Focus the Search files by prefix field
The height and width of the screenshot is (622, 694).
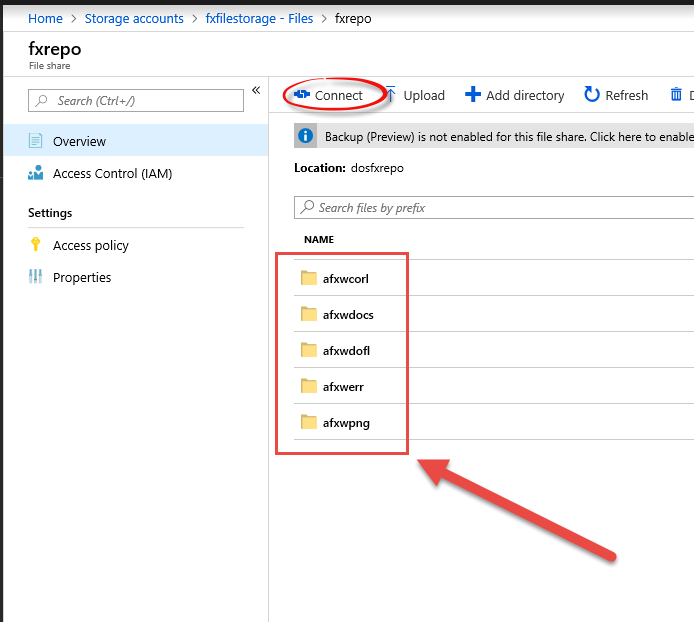point(494,207)
